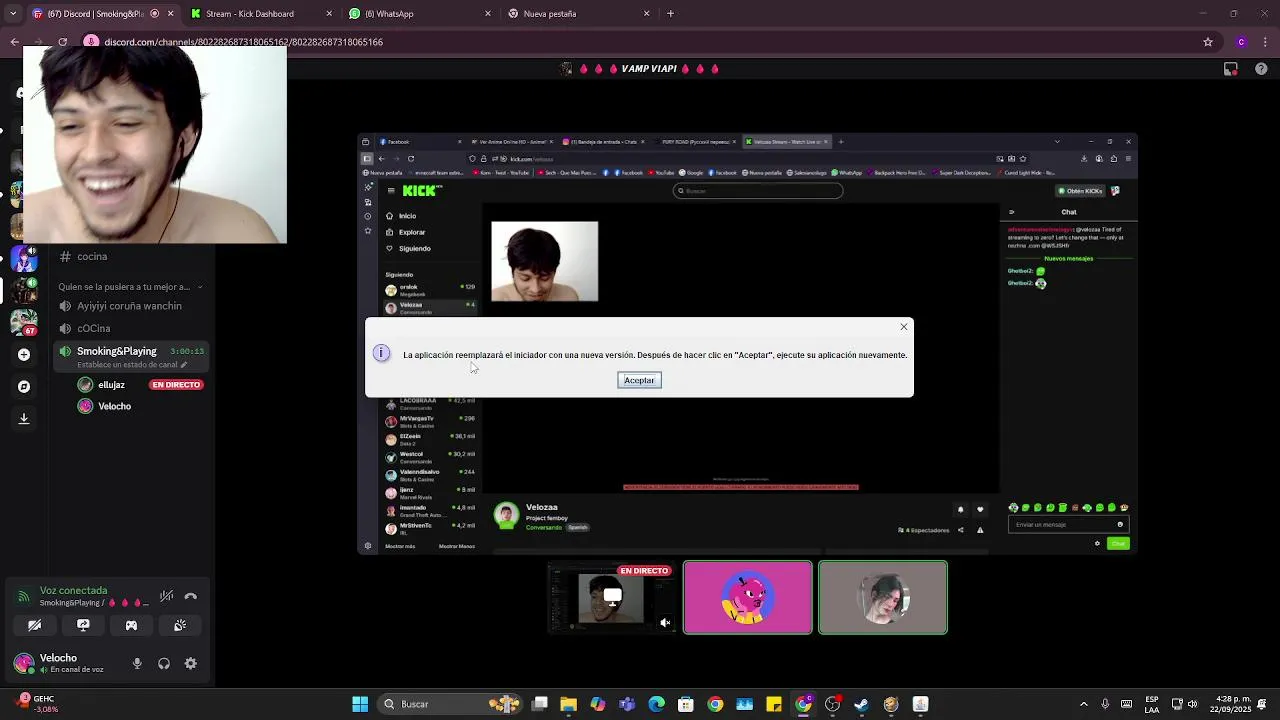Viewport: 1280px width, 720px height.
Task: Unmute the stream audio speaker icon on the tile
Action: point(665,623)
